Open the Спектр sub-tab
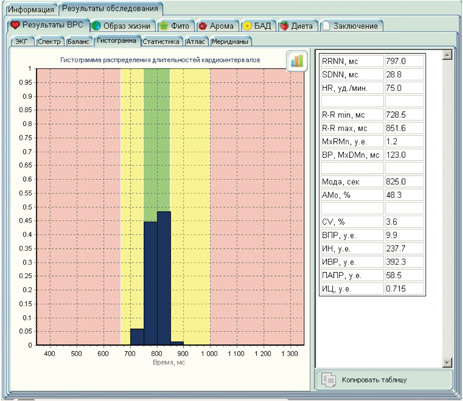463x401 pixels. point(49,42)
